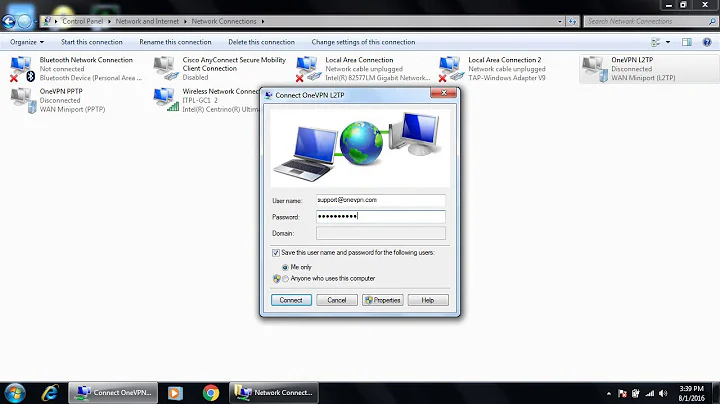Click Network Connections in the breadcrumb
Image resolution: width=720 pixels, height=404 pixels.
224,21
